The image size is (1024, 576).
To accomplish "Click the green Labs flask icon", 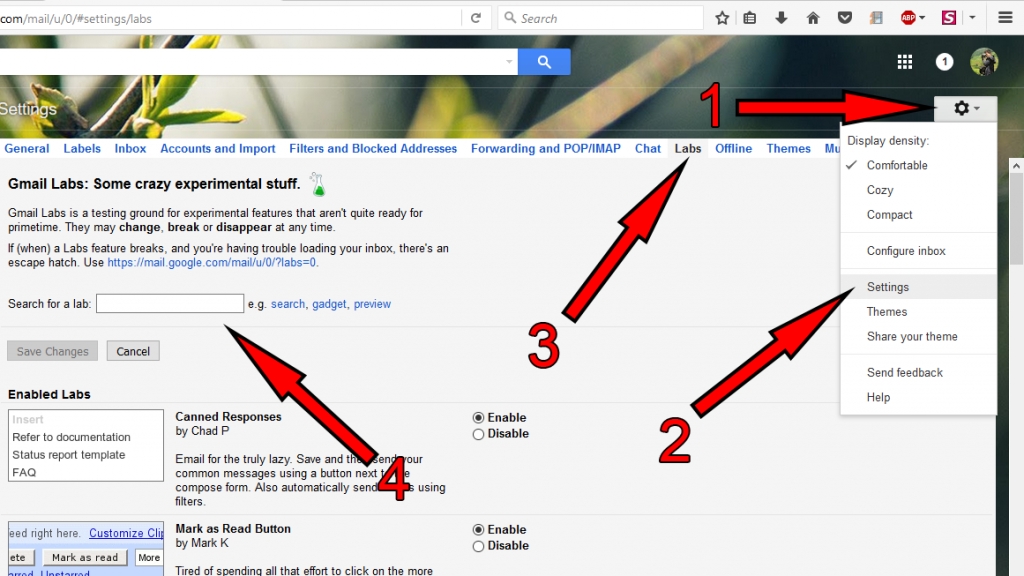I will 318,185.
